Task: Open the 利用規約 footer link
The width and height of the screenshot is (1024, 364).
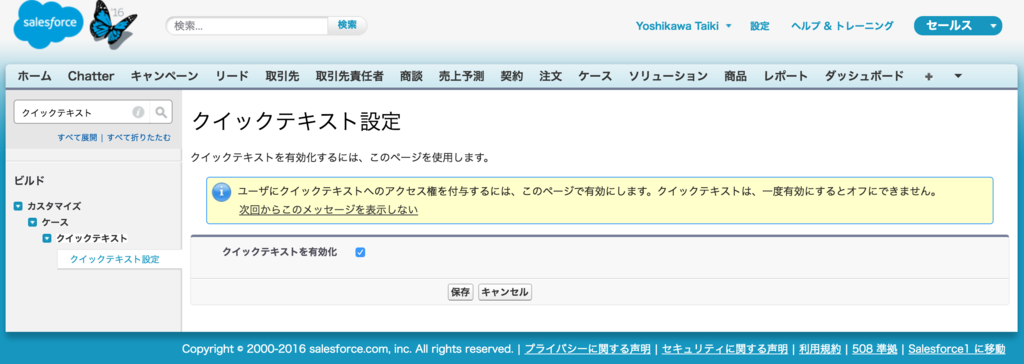Action: coord(819,348)
